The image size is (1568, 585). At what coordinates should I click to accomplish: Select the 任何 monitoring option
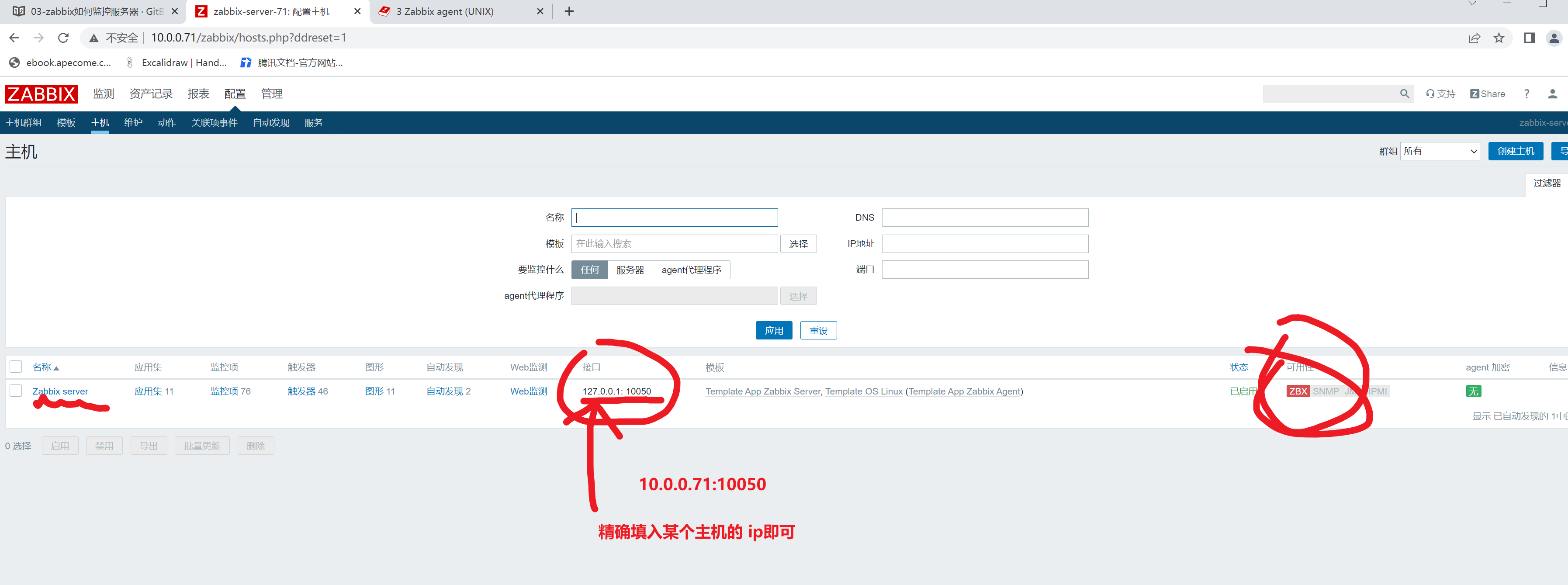coord(589,270)
